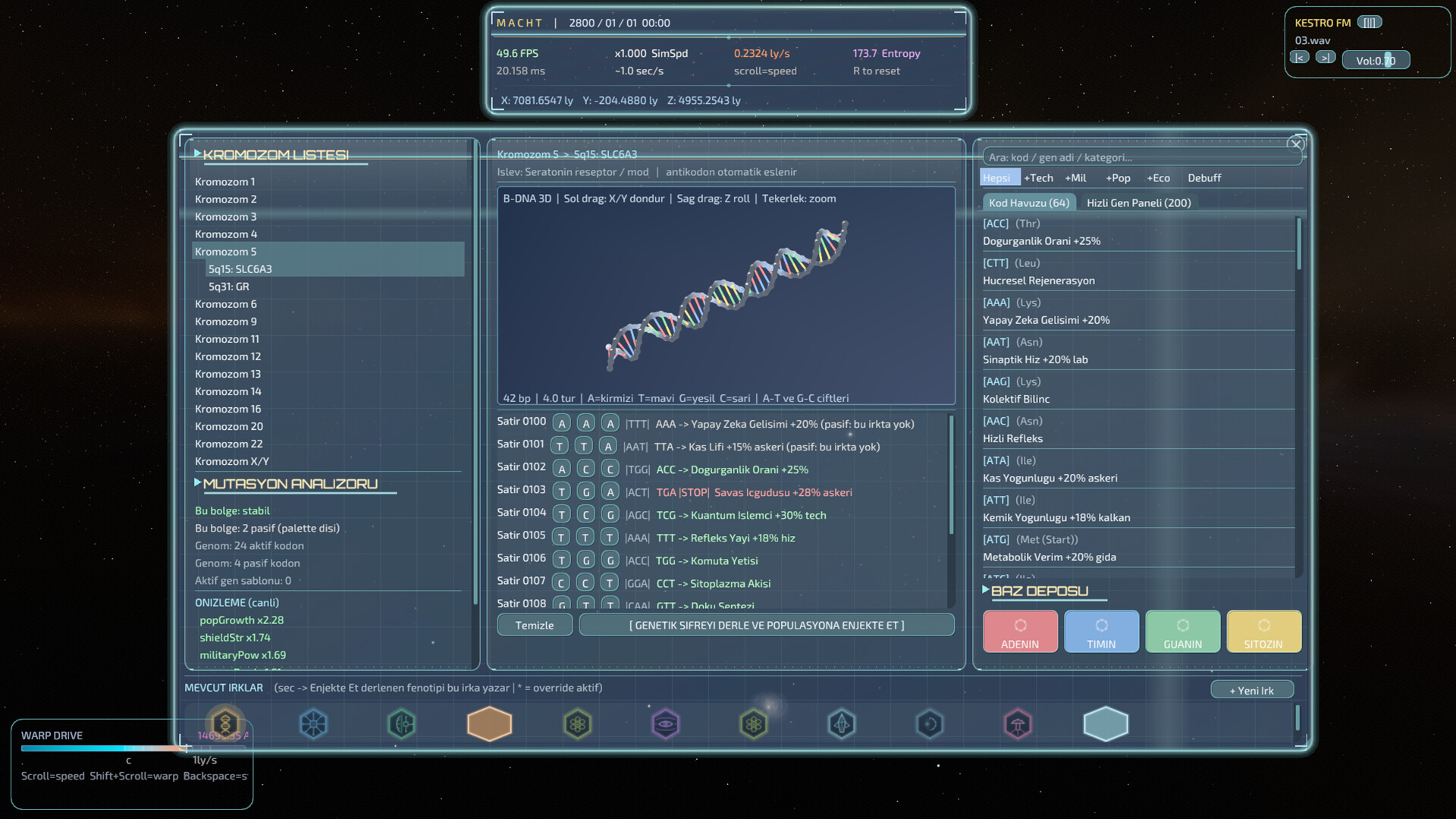The height and width of the screenshot is (819, 1456).
Task: Click the T base in Satir 0106
Action: click(x=562, y=560)
